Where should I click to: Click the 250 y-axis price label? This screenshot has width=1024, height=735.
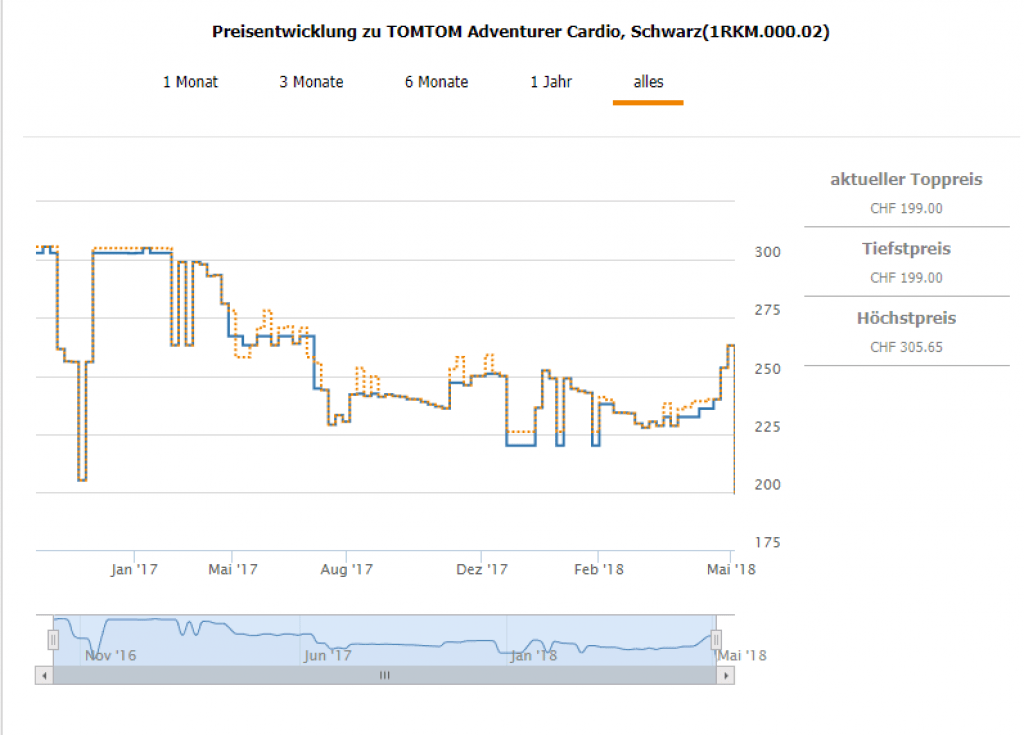767,369
